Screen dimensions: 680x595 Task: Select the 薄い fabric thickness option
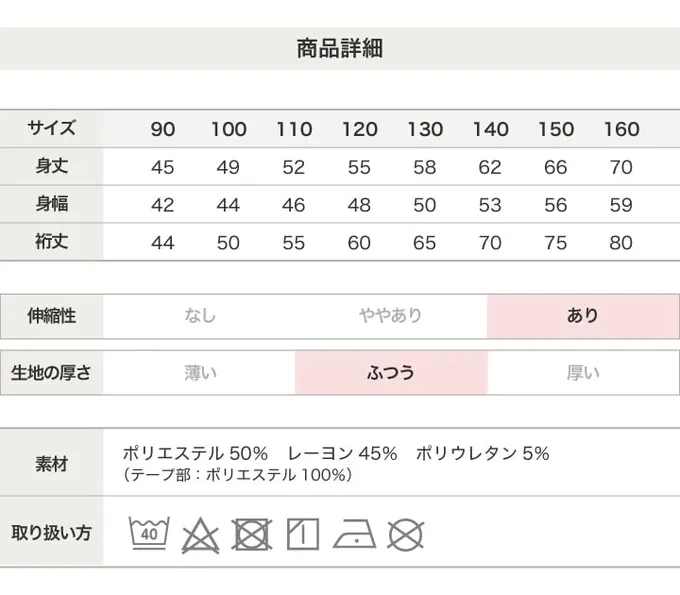[x=199, y=373]
